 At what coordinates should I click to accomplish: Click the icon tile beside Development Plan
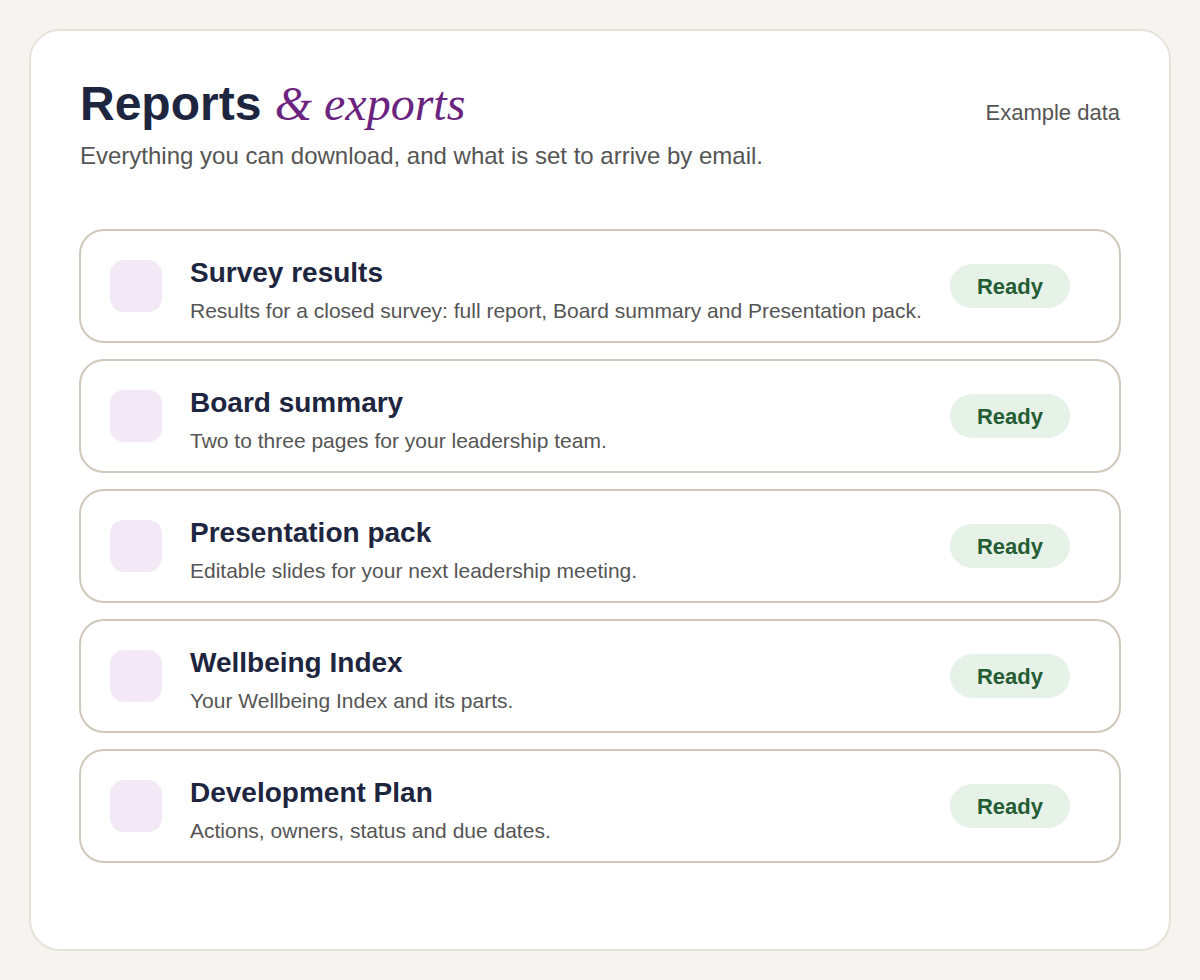[136, 806]
